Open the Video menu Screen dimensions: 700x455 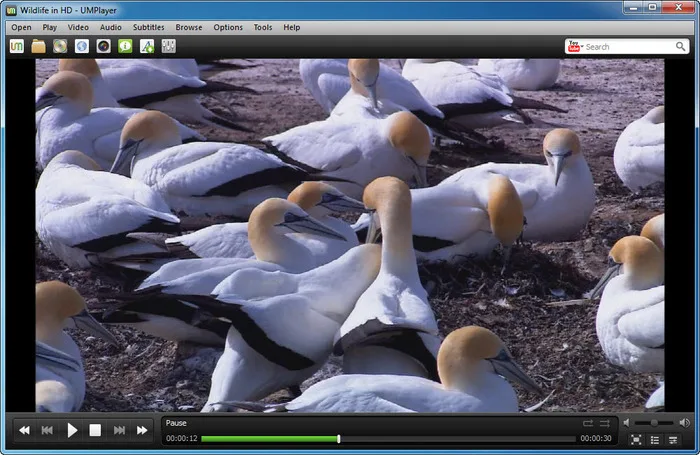coord(78,27)
